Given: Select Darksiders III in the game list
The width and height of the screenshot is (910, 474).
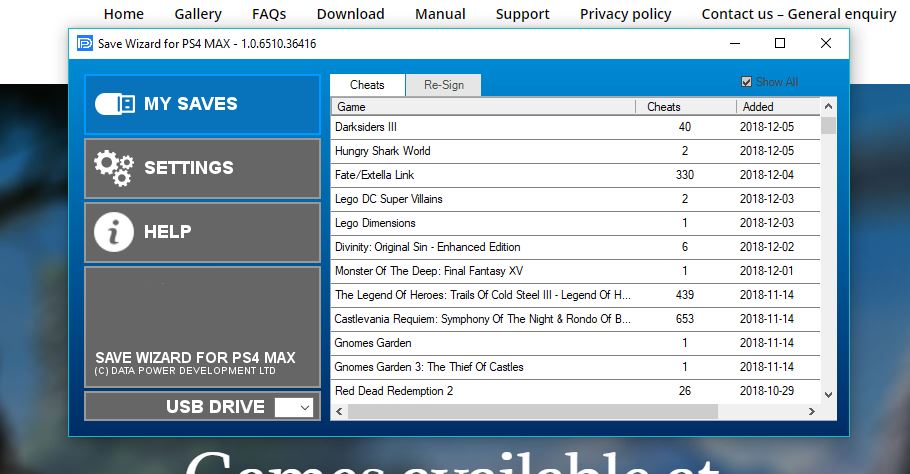Looking at the screenshot, I should 366,127.
